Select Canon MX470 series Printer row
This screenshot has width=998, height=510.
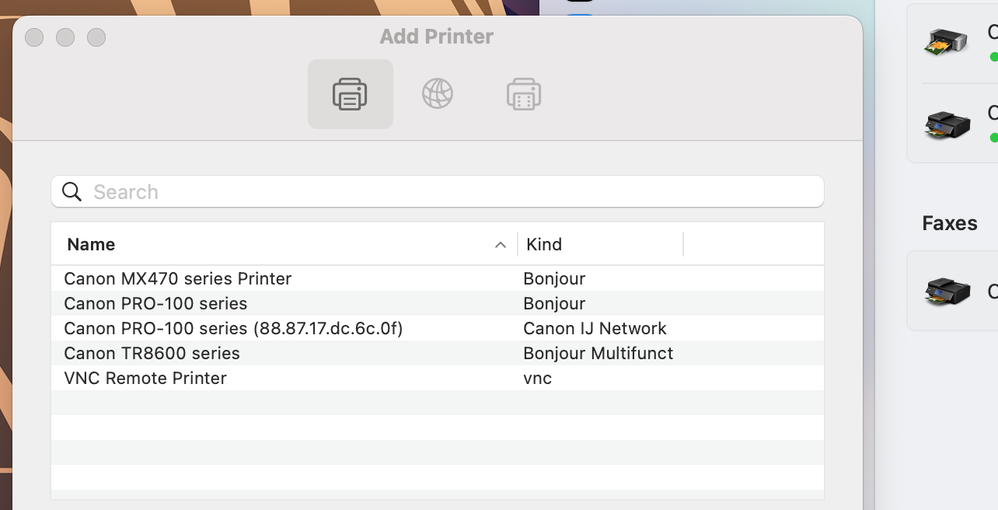tap(437, 279)
